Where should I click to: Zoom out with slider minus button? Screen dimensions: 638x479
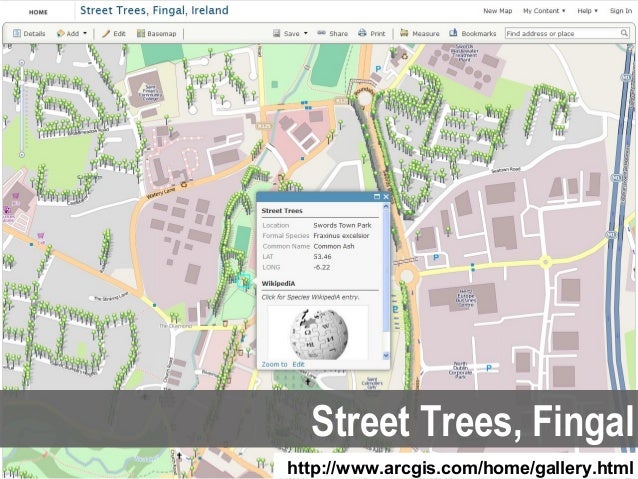tap(22, 155)
